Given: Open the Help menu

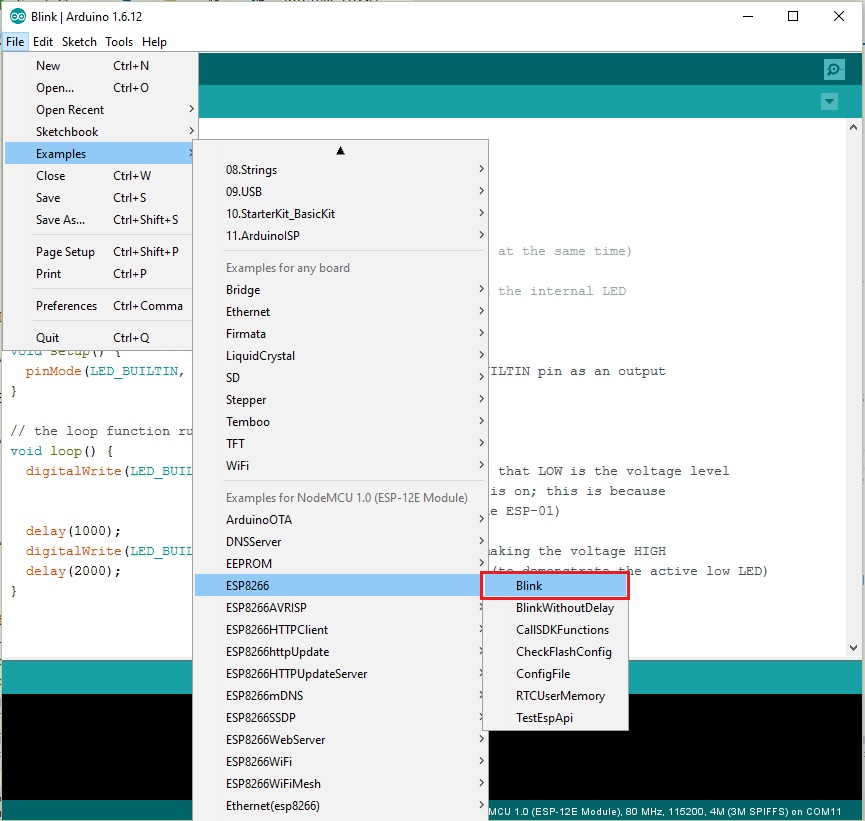Looking at the screenshot, I should coord(154,42).
